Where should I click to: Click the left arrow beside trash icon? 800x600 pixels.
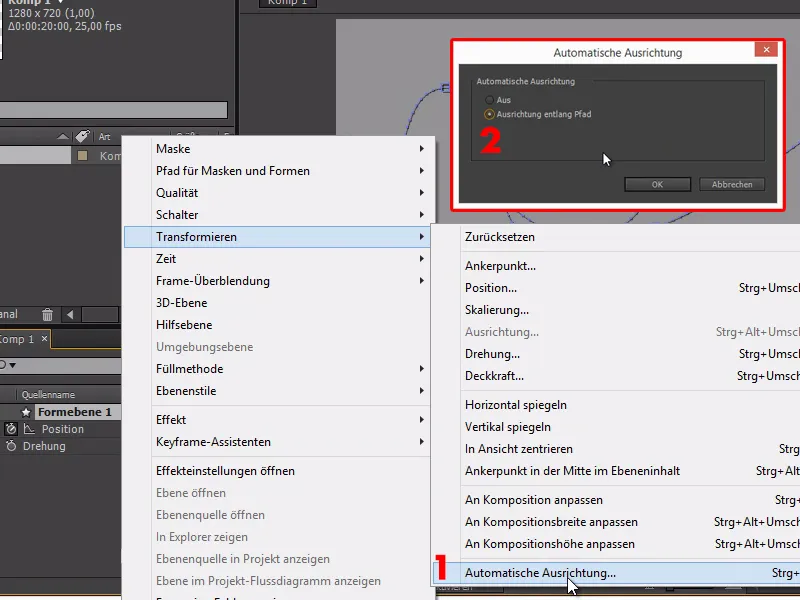70,314
